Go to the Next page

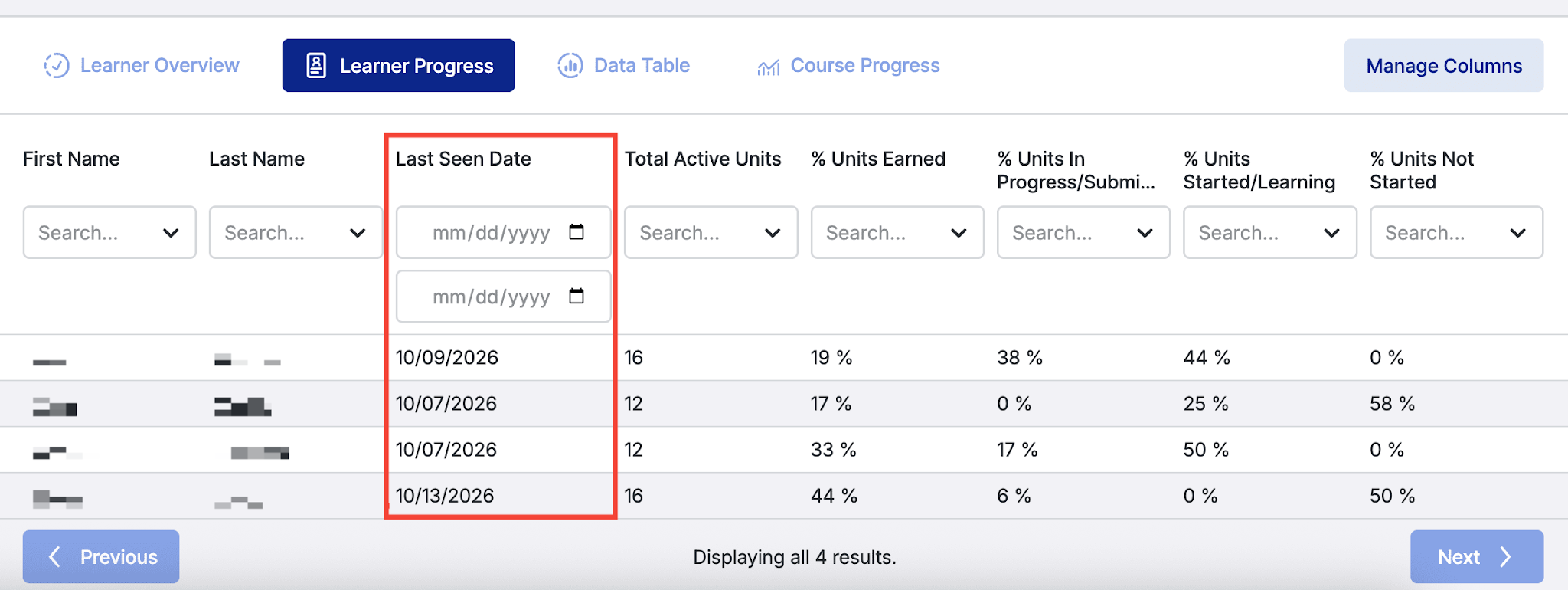tap(1477, 556)
